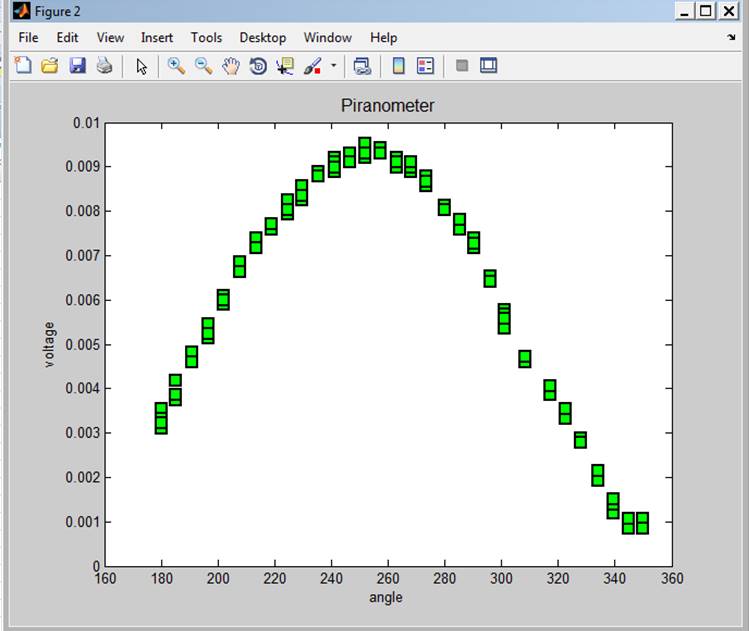Viewport: 749px width, 631px height.
Task: Toggle Zoom In mode
Action: point(176,66)
